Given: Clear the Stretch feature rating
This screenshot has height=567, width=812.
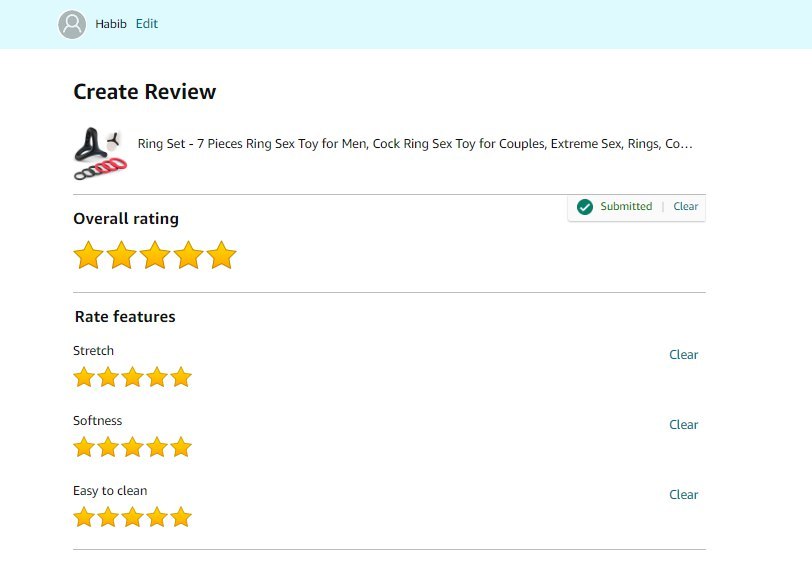Looking at the screenshot, I should click(x=683, y=355).
